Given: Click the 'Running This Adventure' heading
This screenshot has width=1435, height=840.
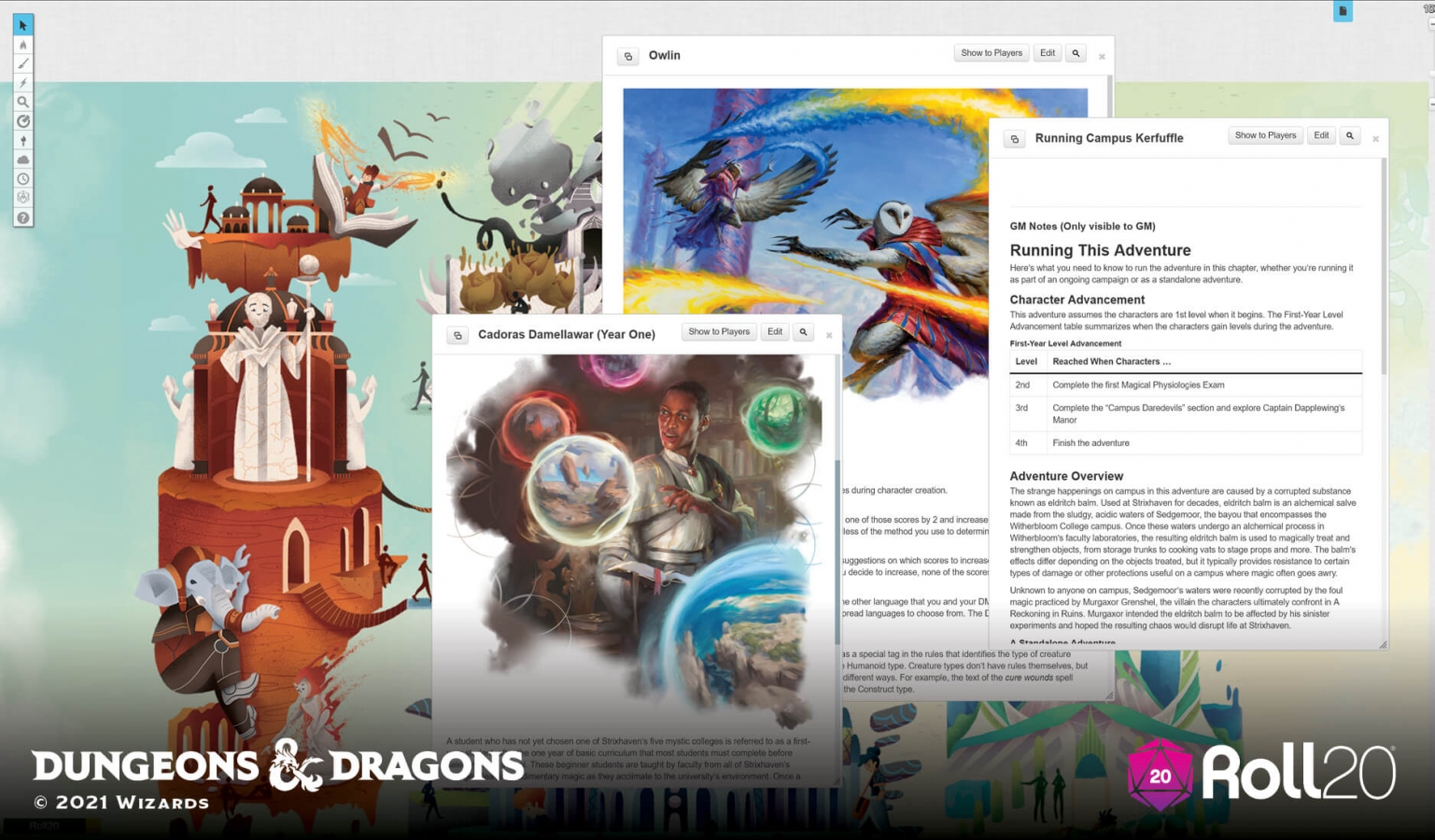Looking at the screenshot, I should click(x=1100, y=250).
